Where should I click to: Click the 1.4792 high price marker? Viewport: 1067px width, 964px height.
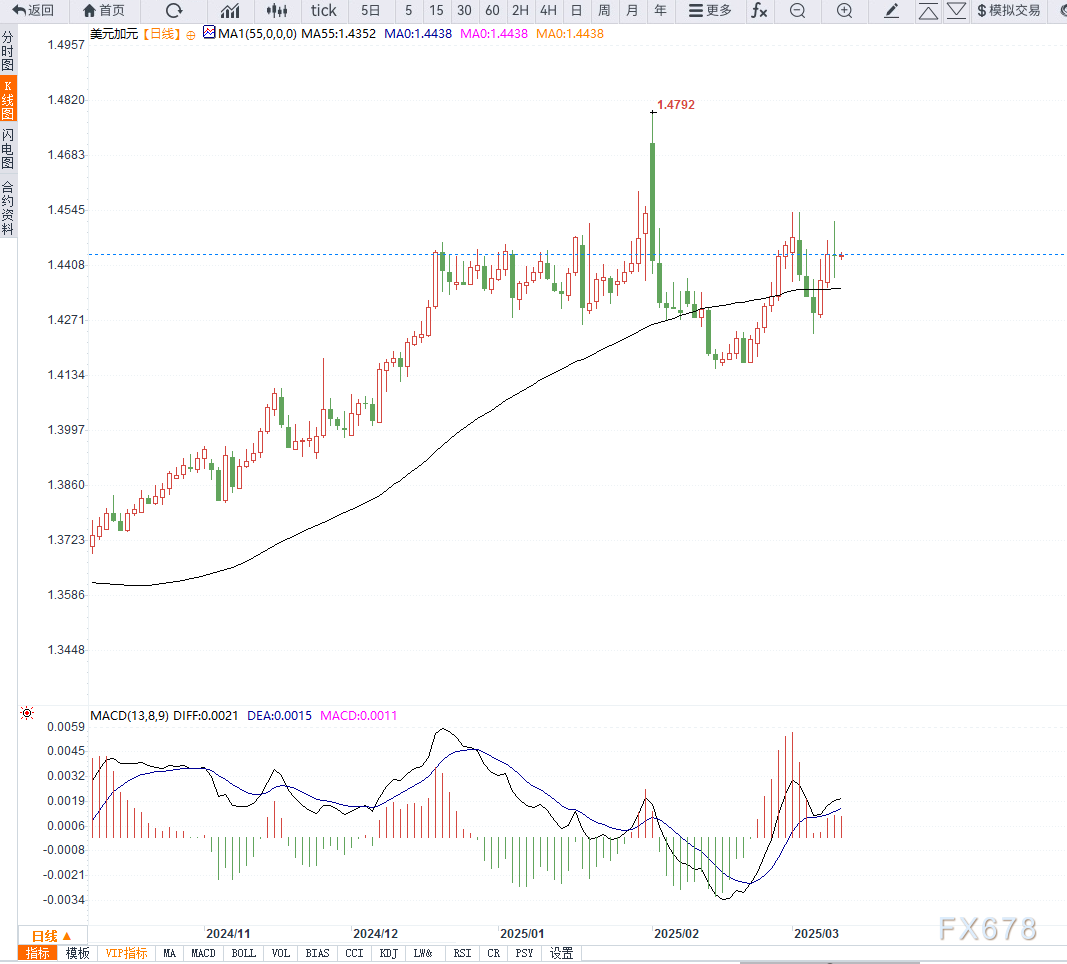(676, 105)
